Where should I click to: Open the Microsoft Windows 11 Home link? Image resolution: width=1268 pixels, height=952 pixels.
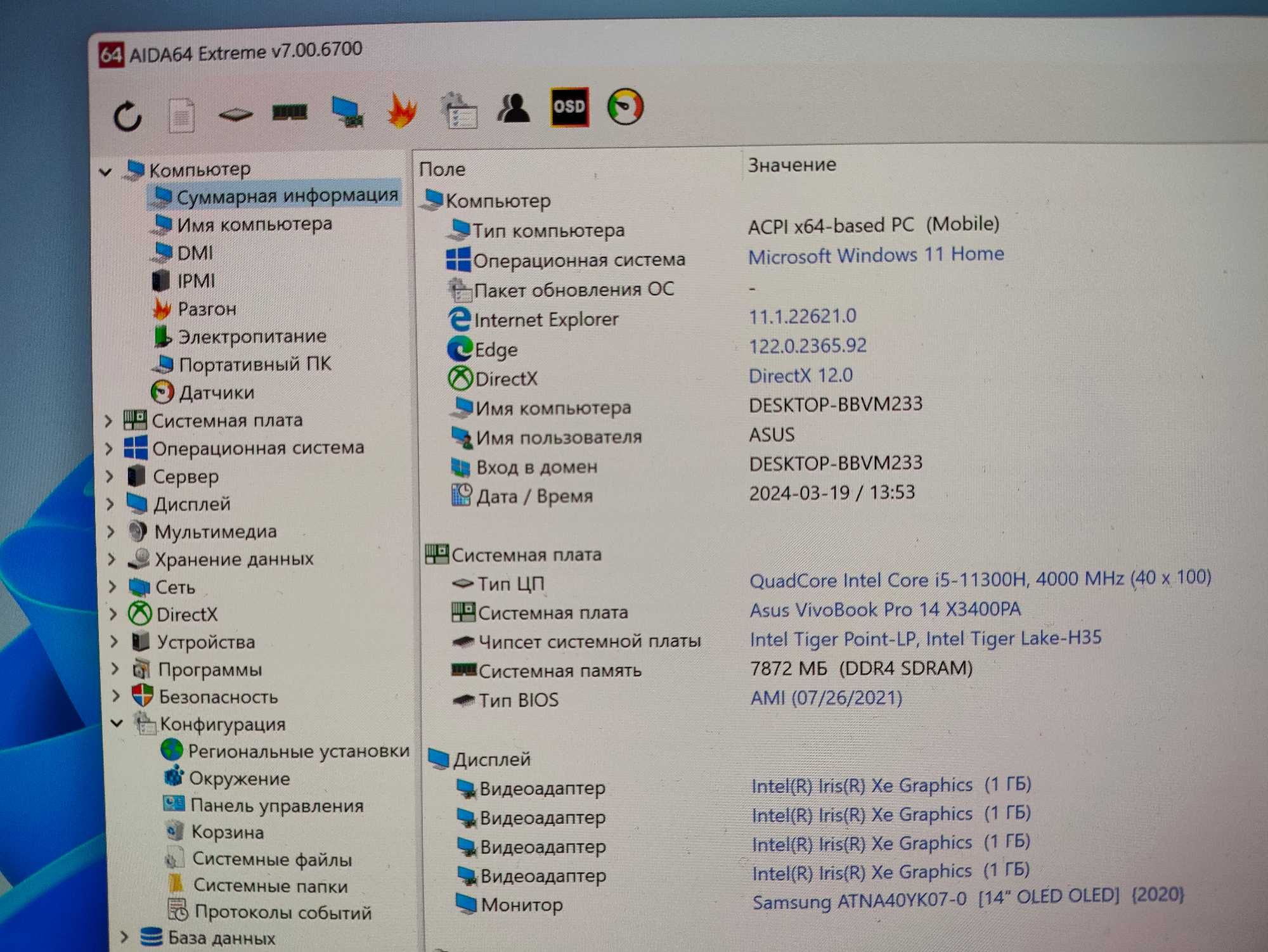(x=876, y=255)
